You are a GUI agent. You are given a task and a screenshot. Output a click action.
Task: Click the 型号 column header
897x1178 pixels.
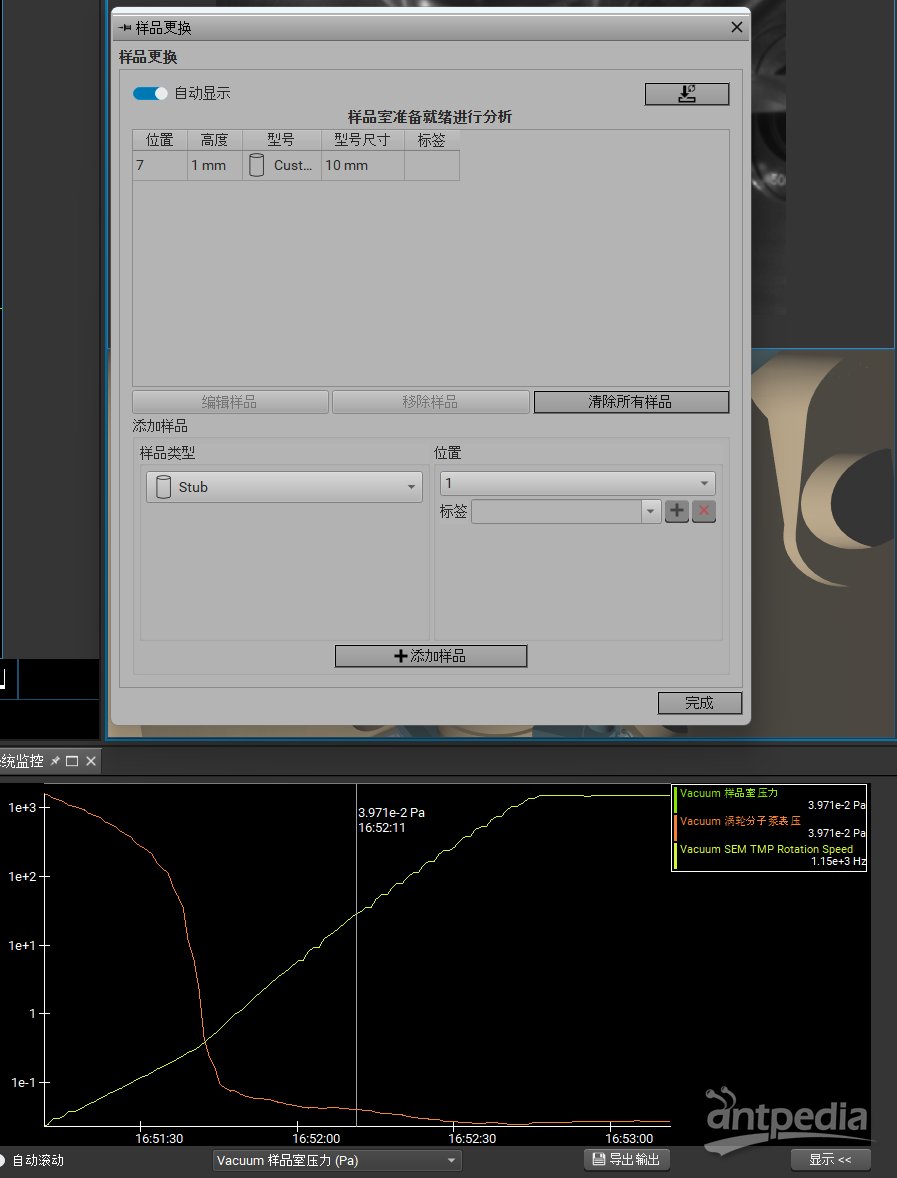tap(281, 140)
